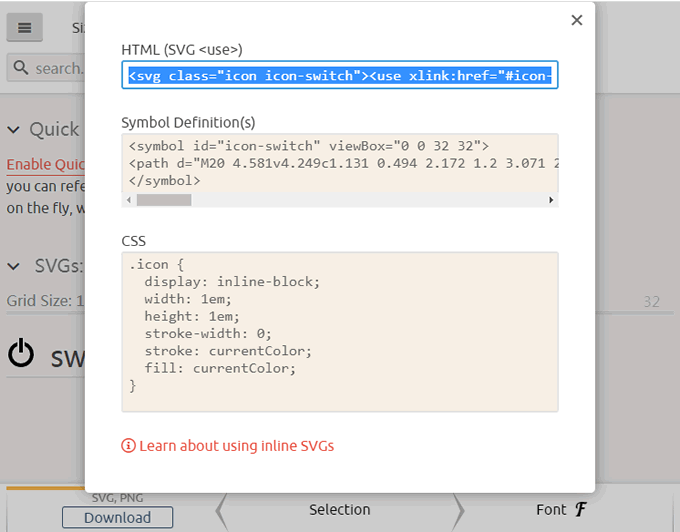The width and height of the screenshot is (680, 532).
Task: Focus the HTML SVG use code field
Action: pos(339,75)
